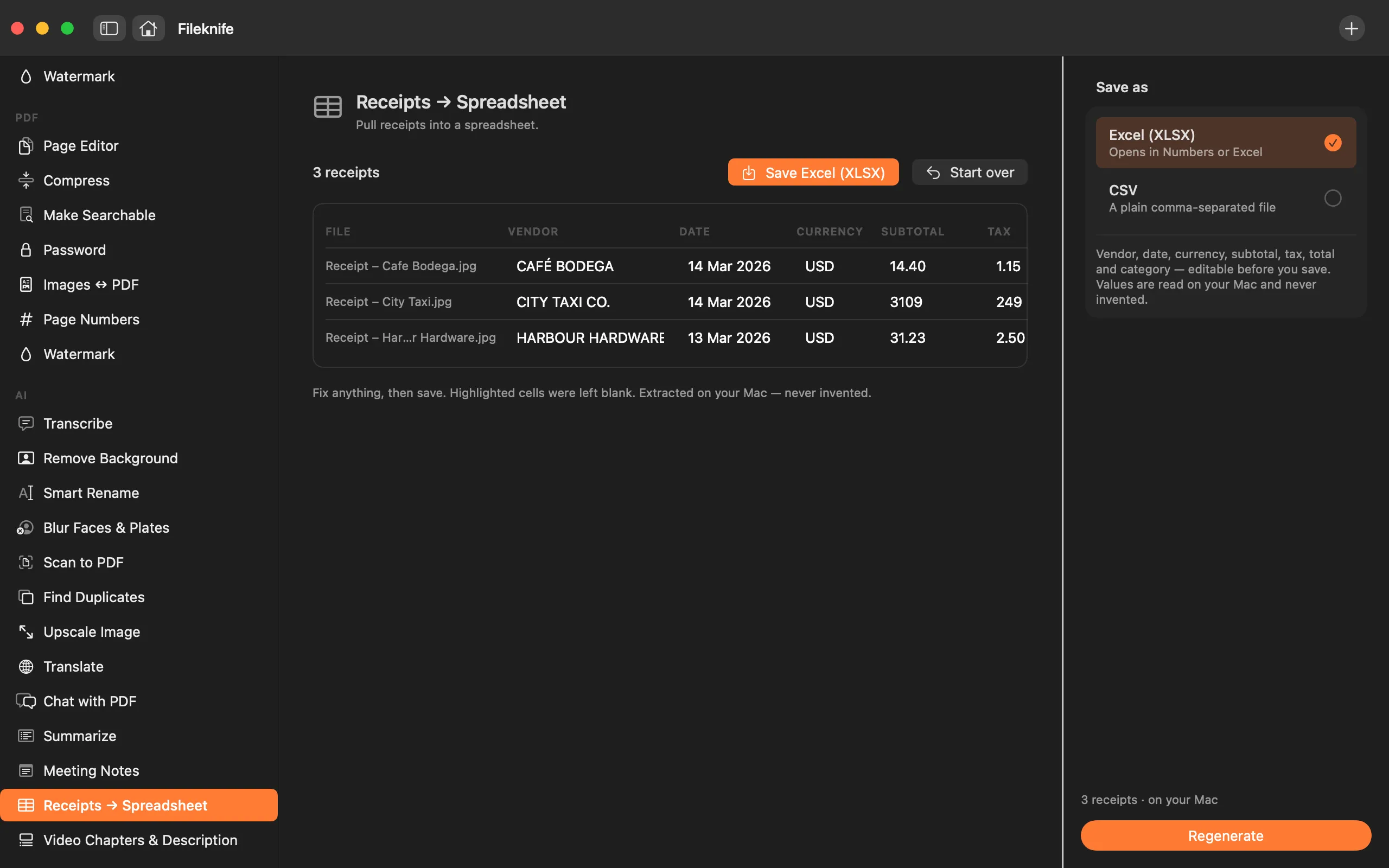1389x868 pixels.
Task: Open the Transcribe tool icon
Action: 26,423
